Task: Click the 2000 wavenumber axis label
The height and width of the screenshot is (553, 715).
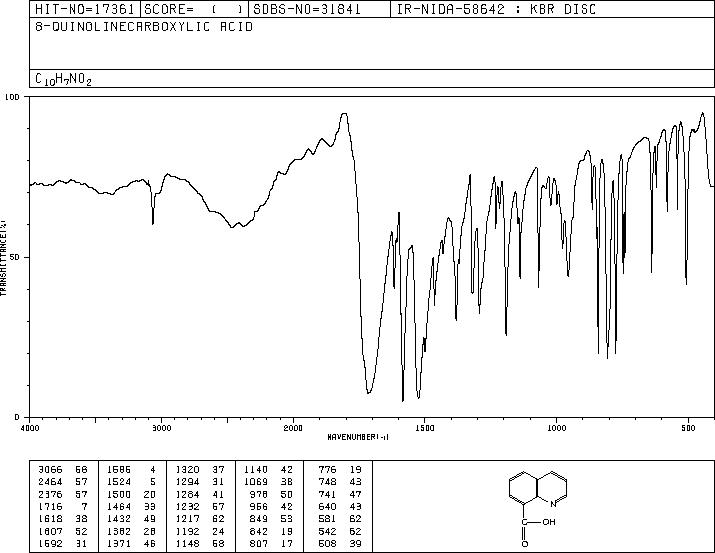Action: (x=293, y=428)
